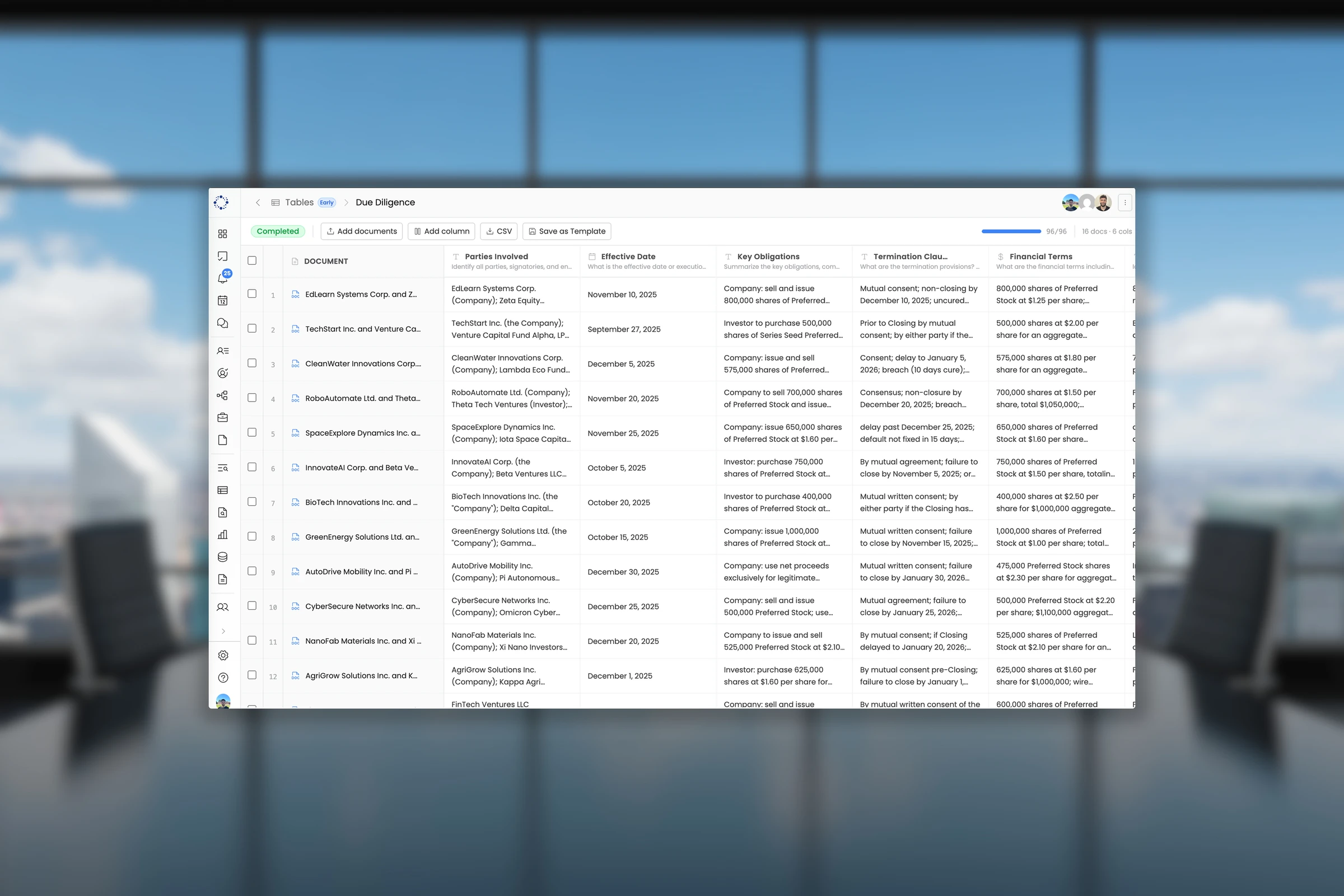Click Save as Template button

[x=567, y=231]
